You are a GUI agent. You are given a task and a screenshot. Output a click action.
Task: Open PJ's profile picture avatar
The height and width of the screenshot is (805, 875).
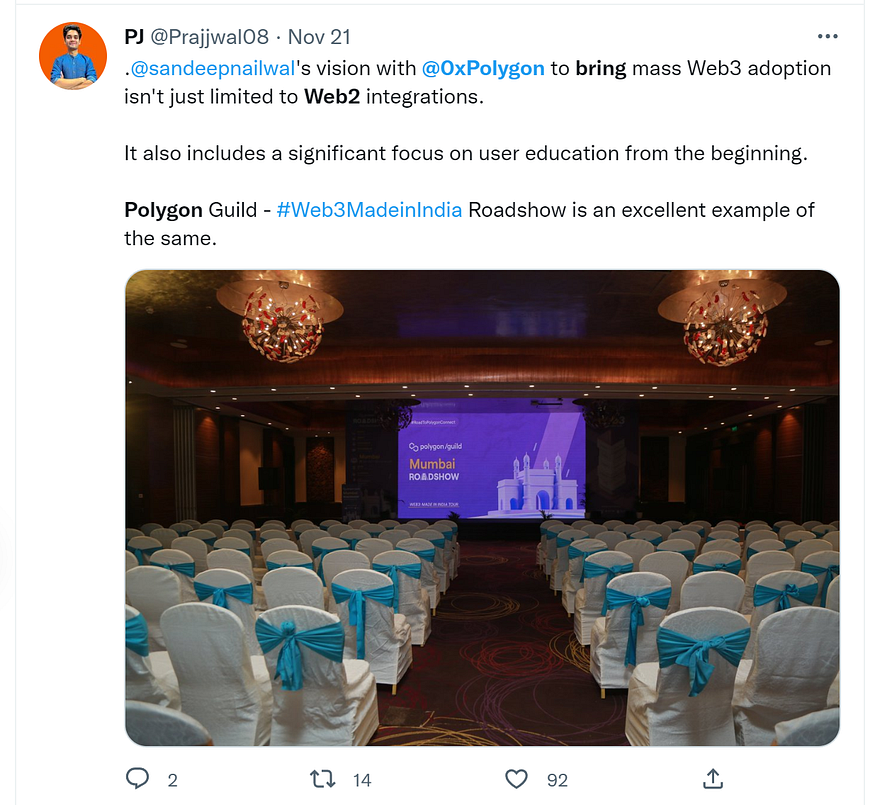coord(73,56)
